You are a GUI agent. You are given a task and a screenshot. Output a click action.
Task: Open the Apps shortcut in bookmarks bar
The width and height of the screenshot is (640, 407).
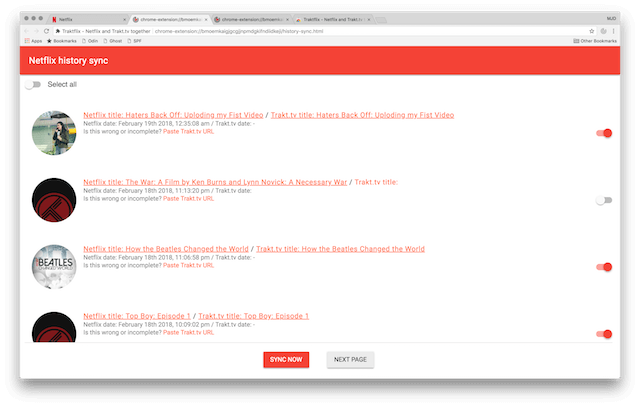pyautogui.click(x=33, y=41)
